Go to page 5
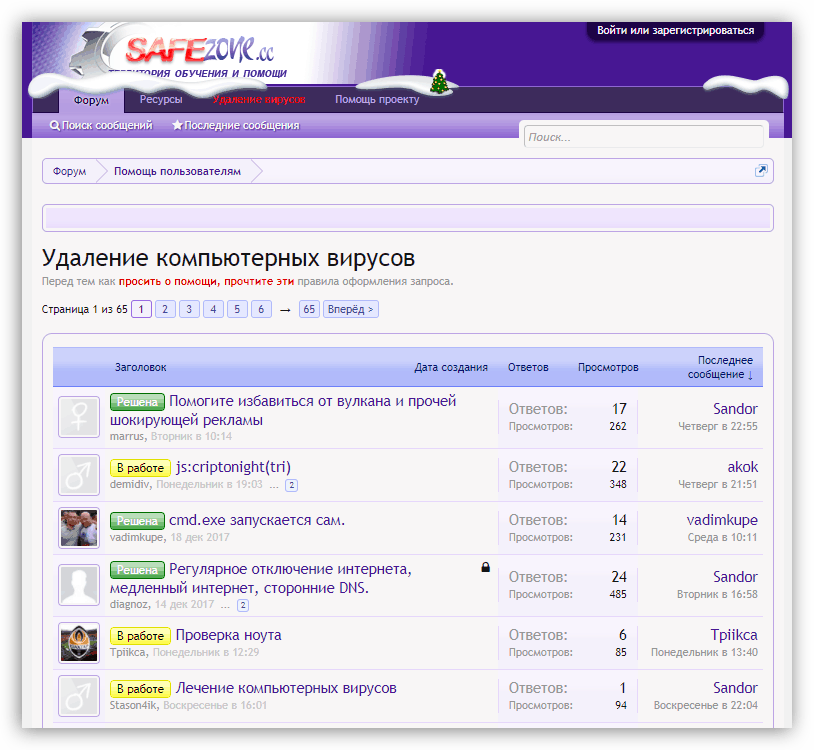Viewport: 814px width, 750px height. pyautogui.click(x=237, y=309)
